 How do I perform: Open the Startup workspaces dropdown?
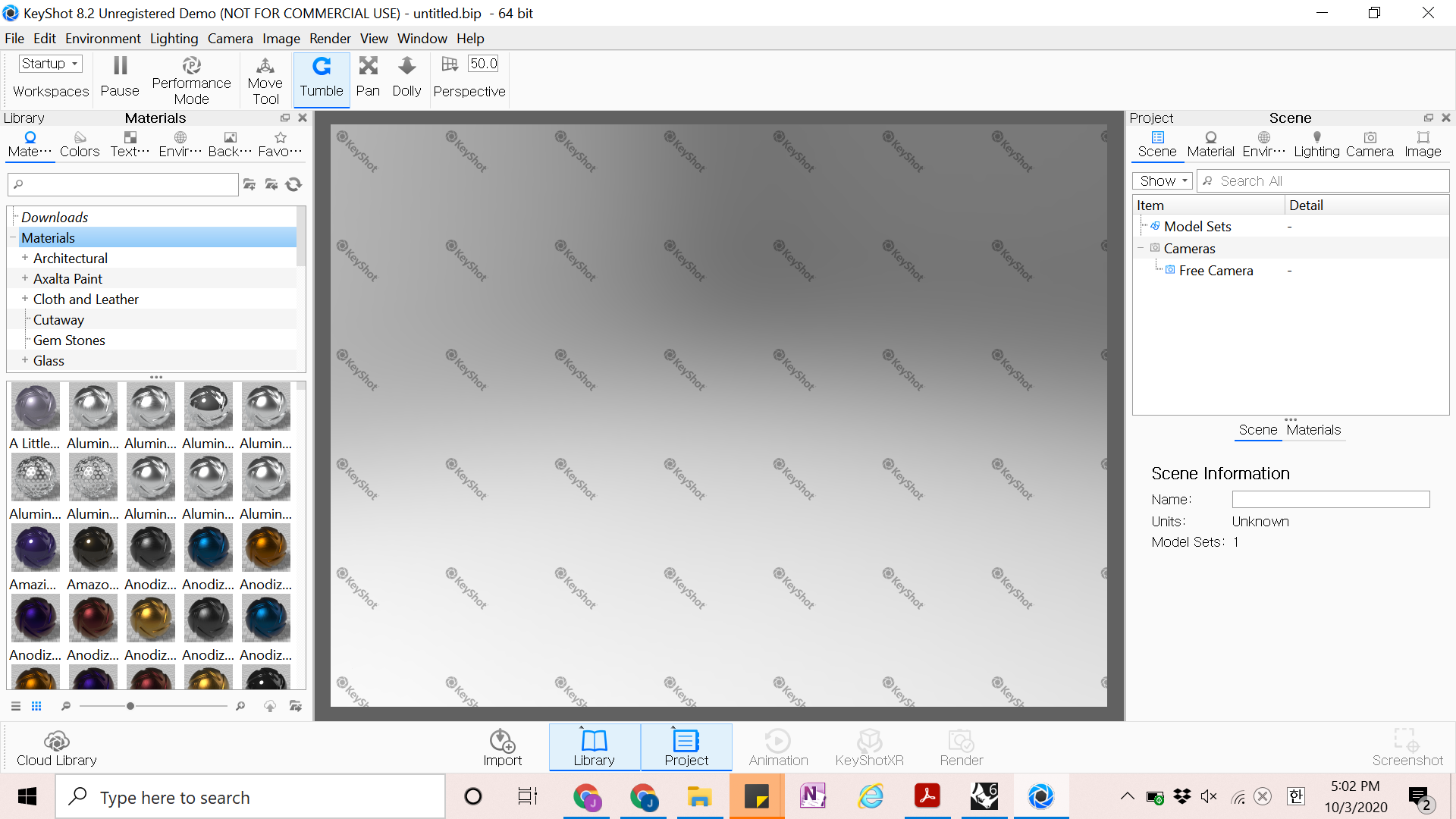50,64
